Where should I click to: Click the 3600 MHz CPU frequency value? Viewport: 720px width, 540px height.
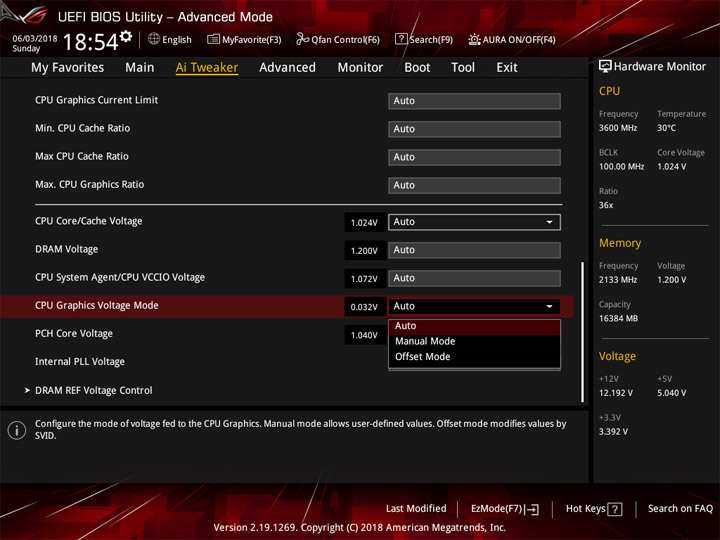tap(618, 128)
